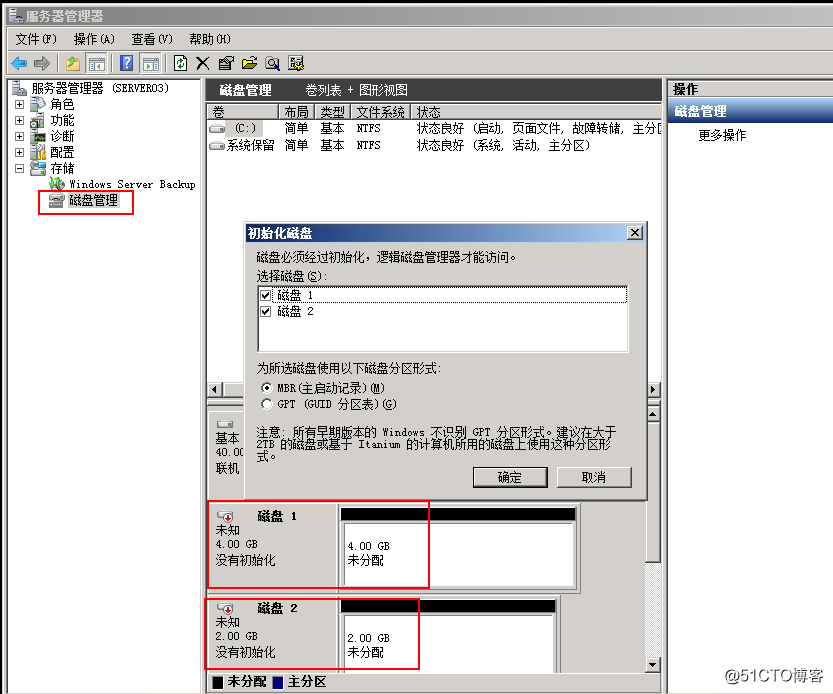Select the 功能 node icon in tree
Screen dimensions: 833x694
click(x=38, y=121)
